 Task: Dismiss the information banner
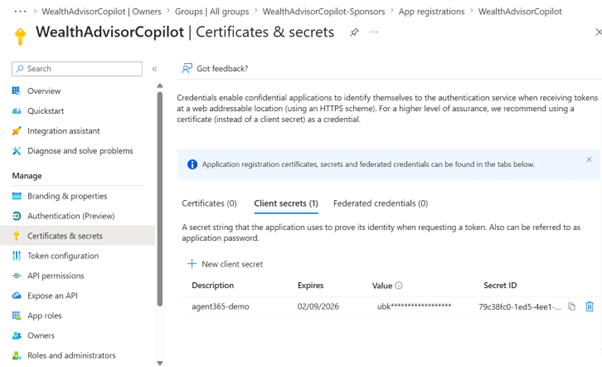point(589,159)
